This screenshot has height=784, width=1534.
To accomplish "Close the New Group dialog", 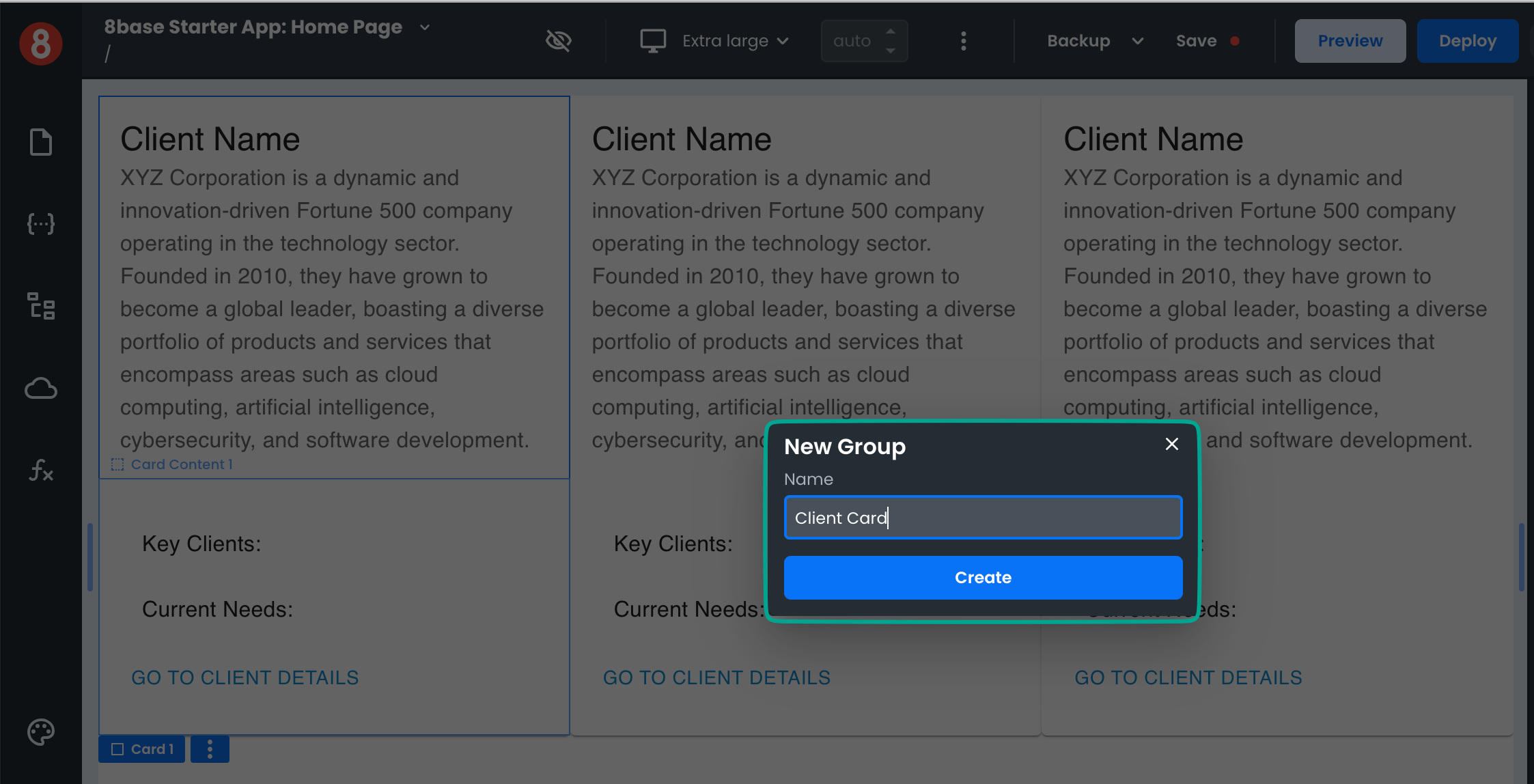I will click(x=1171, y=444).
